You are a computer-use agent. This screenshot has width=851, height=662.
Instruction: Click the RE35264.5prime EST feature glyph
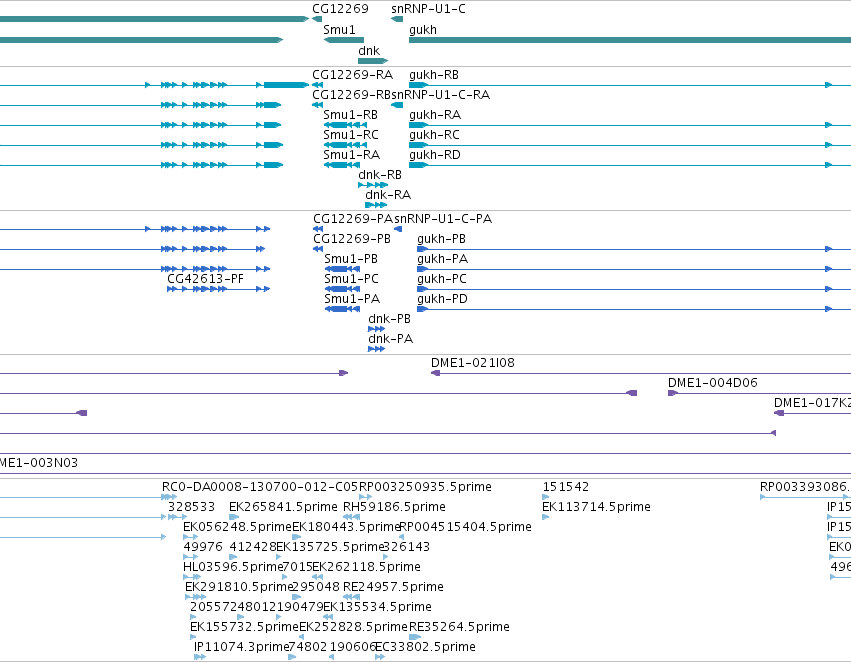coord(415,637)
